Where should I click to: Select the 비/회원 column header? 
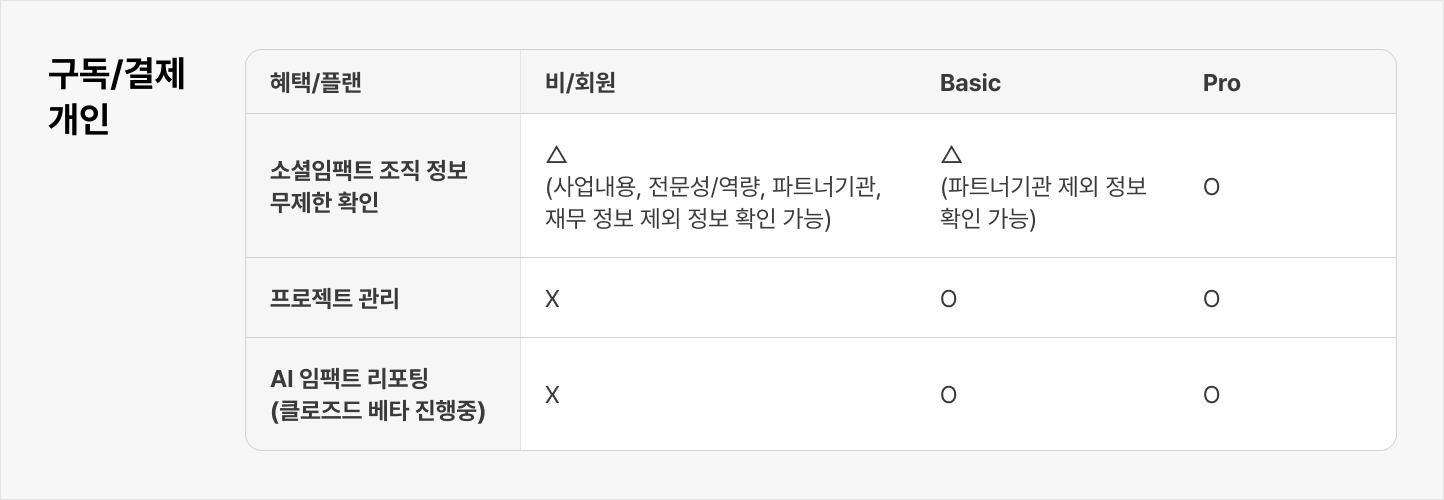coord(580,83)
